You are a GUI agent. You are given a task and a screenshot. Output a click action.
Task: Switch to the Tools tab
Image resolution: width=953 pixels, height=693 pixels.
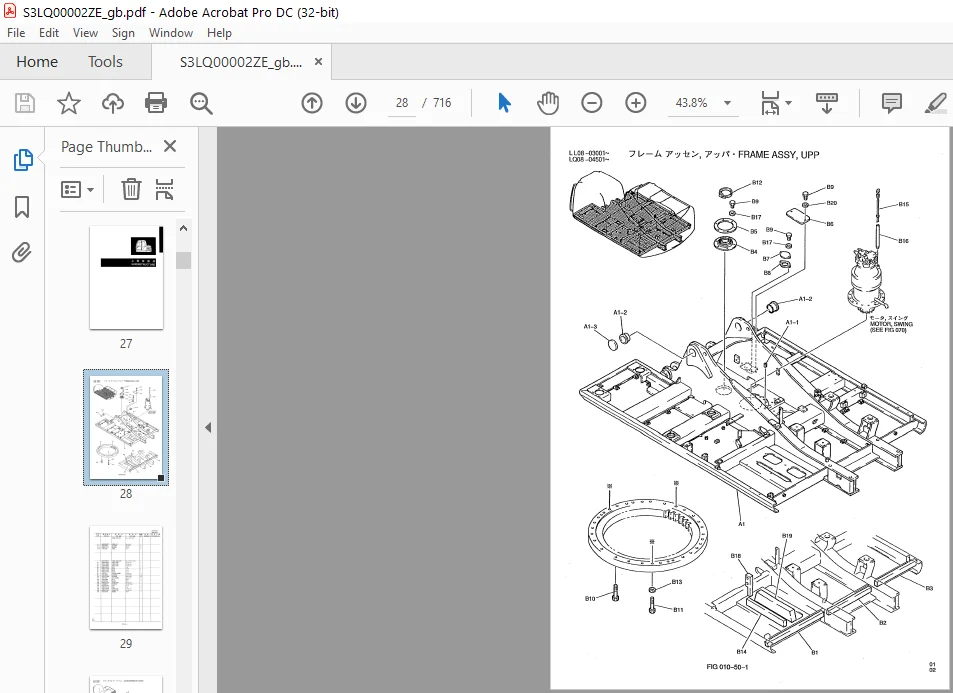[x=105, y=62]
